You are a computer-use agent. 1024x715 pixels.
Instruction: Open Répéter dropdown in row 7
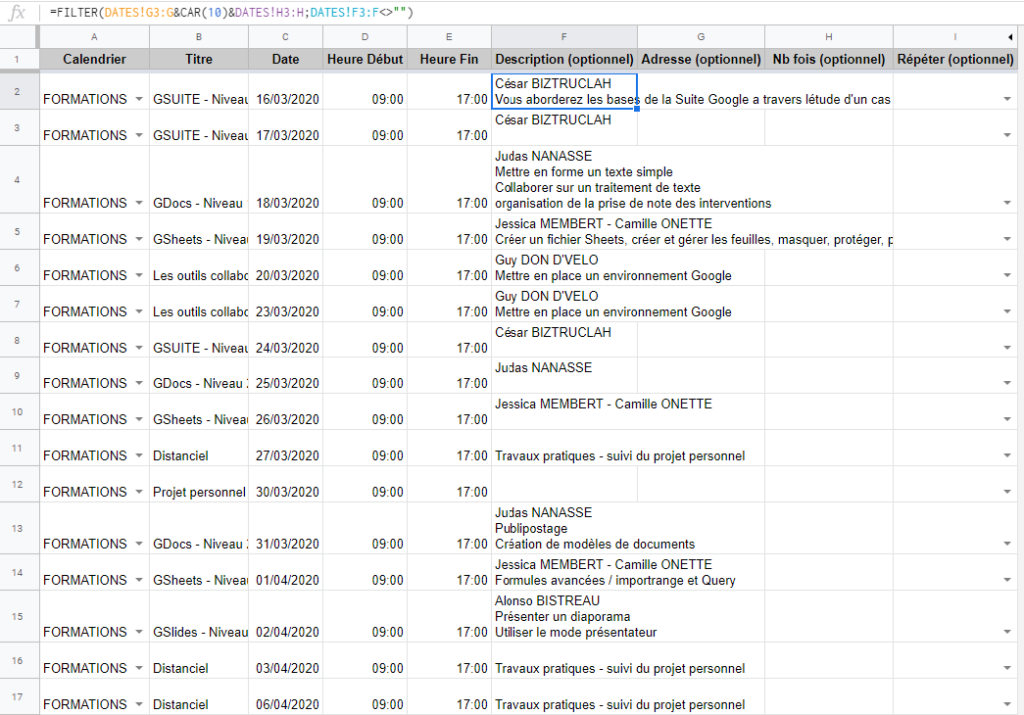tap(1008, 311)
